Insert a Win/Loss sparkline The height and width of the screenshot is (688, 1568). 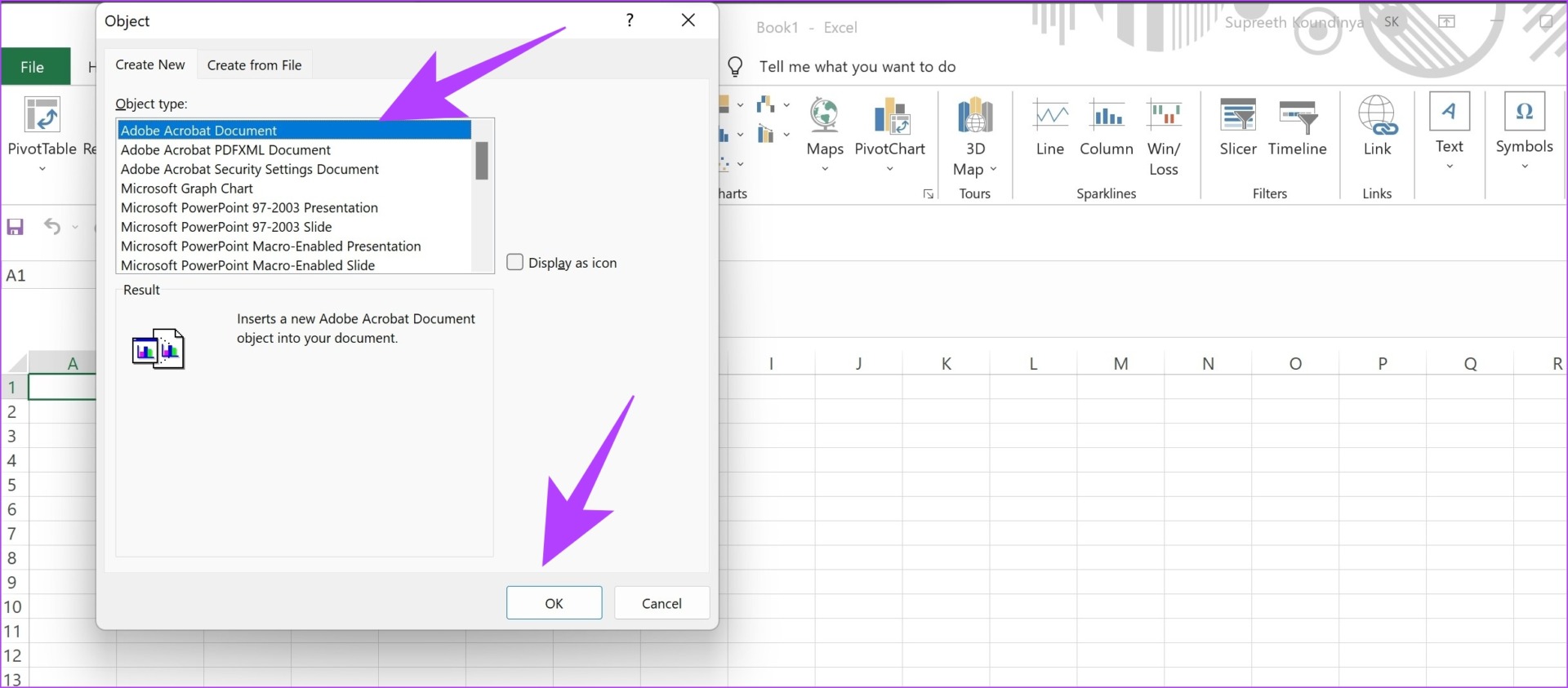coord(1164,116)
